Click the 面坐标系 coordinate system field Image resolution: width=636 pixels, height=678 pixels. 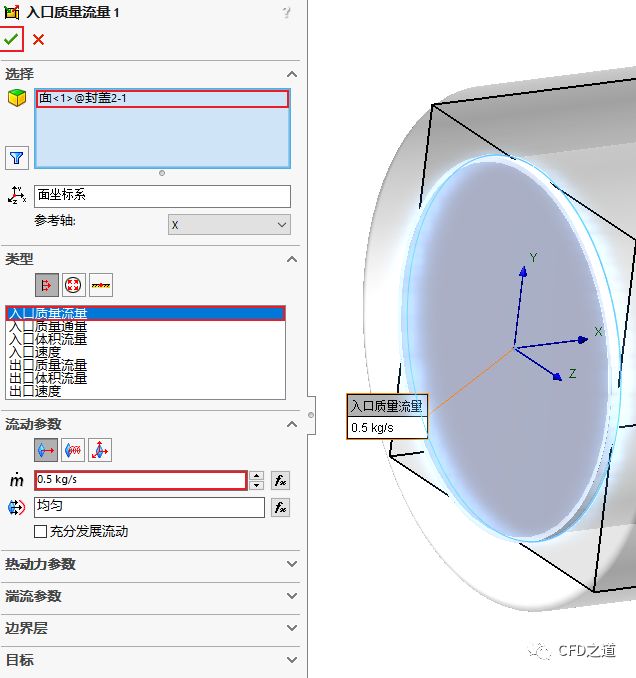click(x=162, y=196)
